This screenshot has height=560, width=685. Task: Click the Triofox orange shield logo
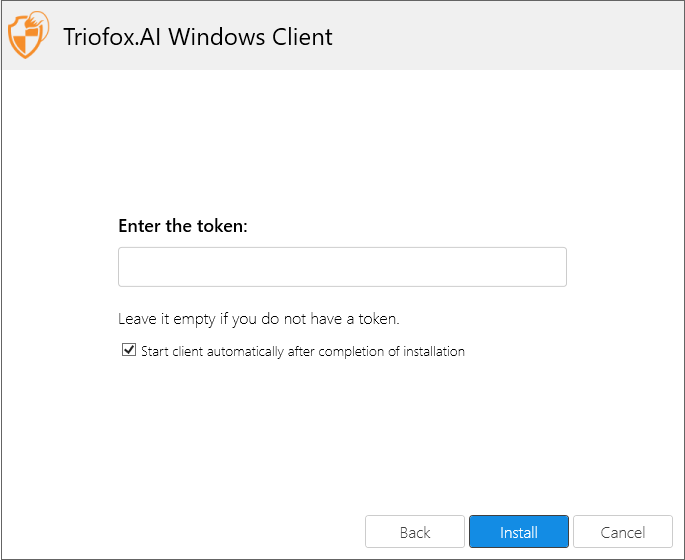28,35
